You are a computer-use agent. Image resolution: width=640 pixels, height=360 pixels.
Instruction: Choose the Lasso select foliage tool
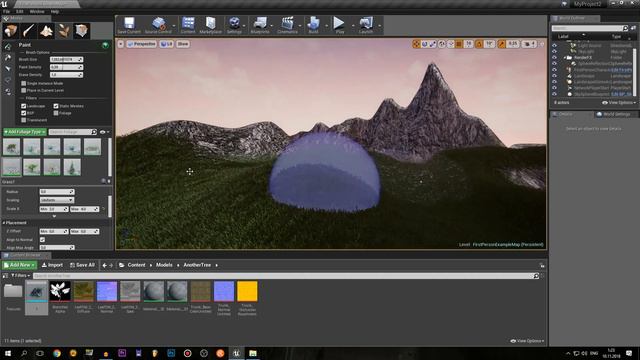click(8, 80)
